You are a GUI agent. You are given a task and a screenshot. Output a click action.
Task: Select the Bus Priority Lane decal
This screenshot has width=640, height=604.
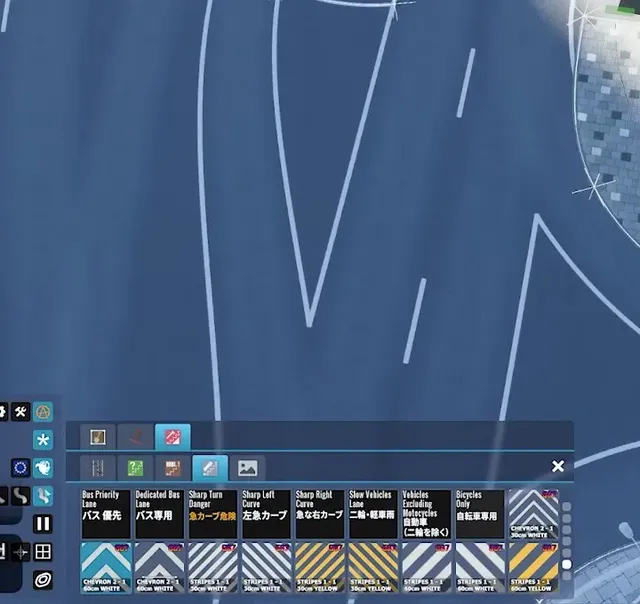coord(105,514)
